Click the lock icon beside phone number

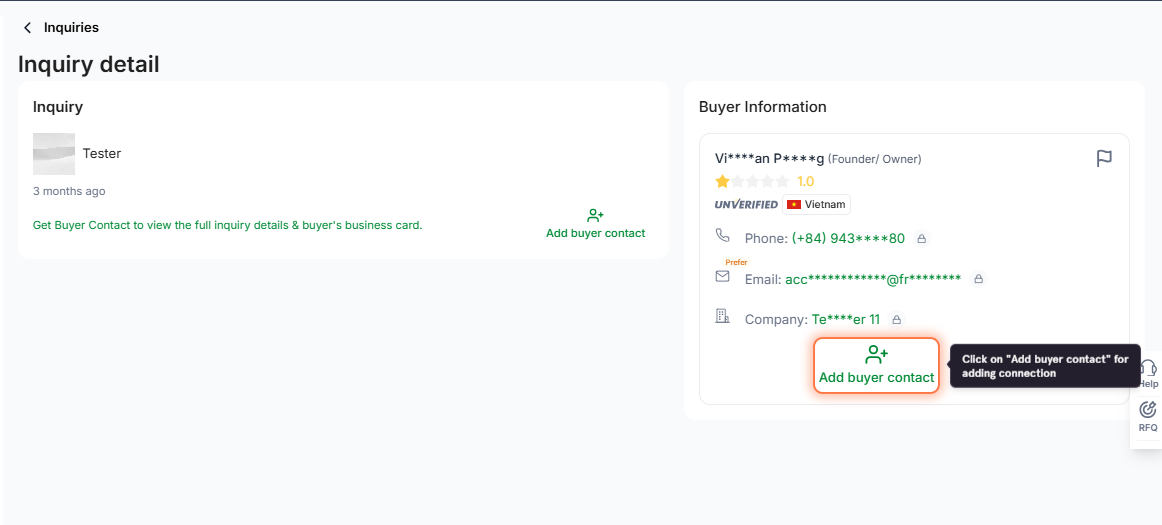921,239
